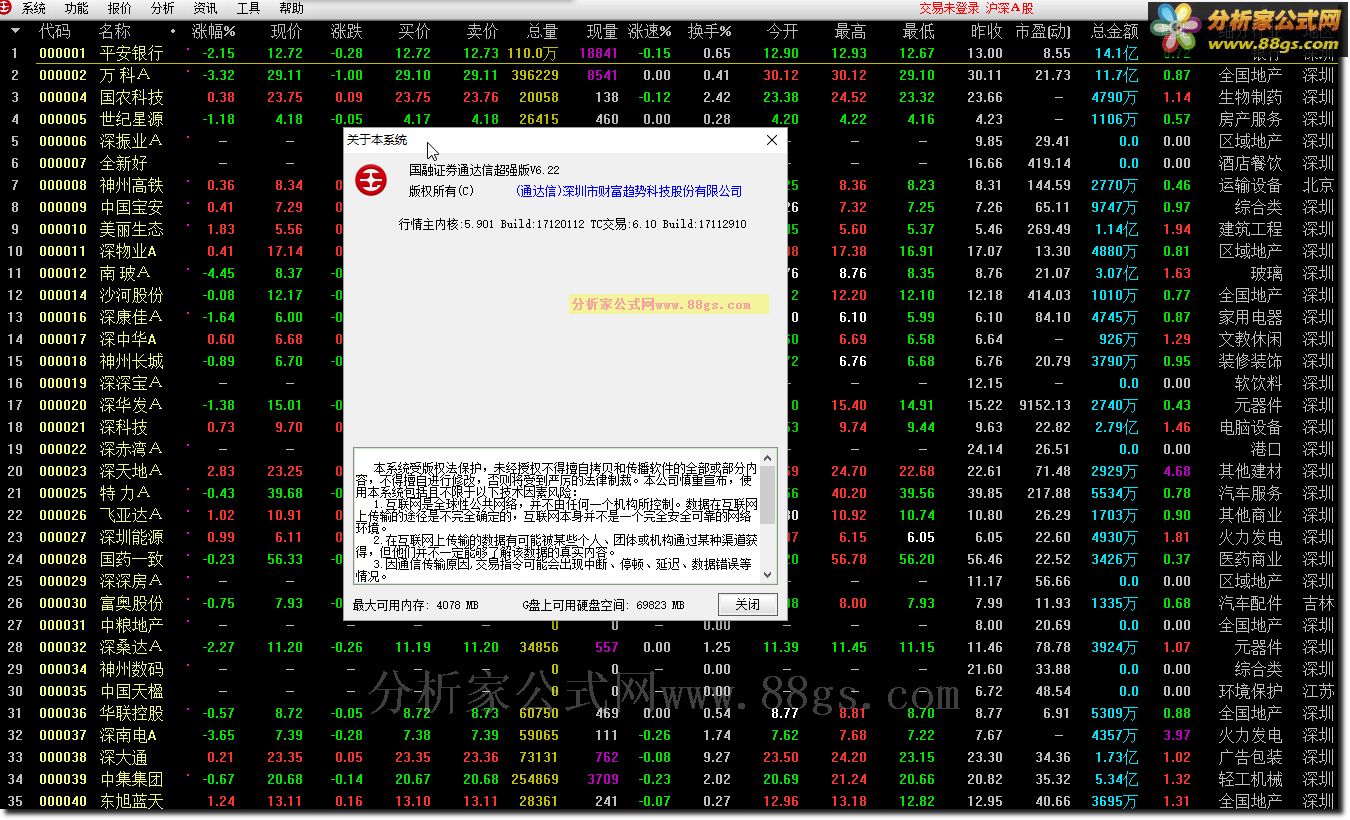Open the 资讯 menu
1350x820 pixels.
click(205, 9)
